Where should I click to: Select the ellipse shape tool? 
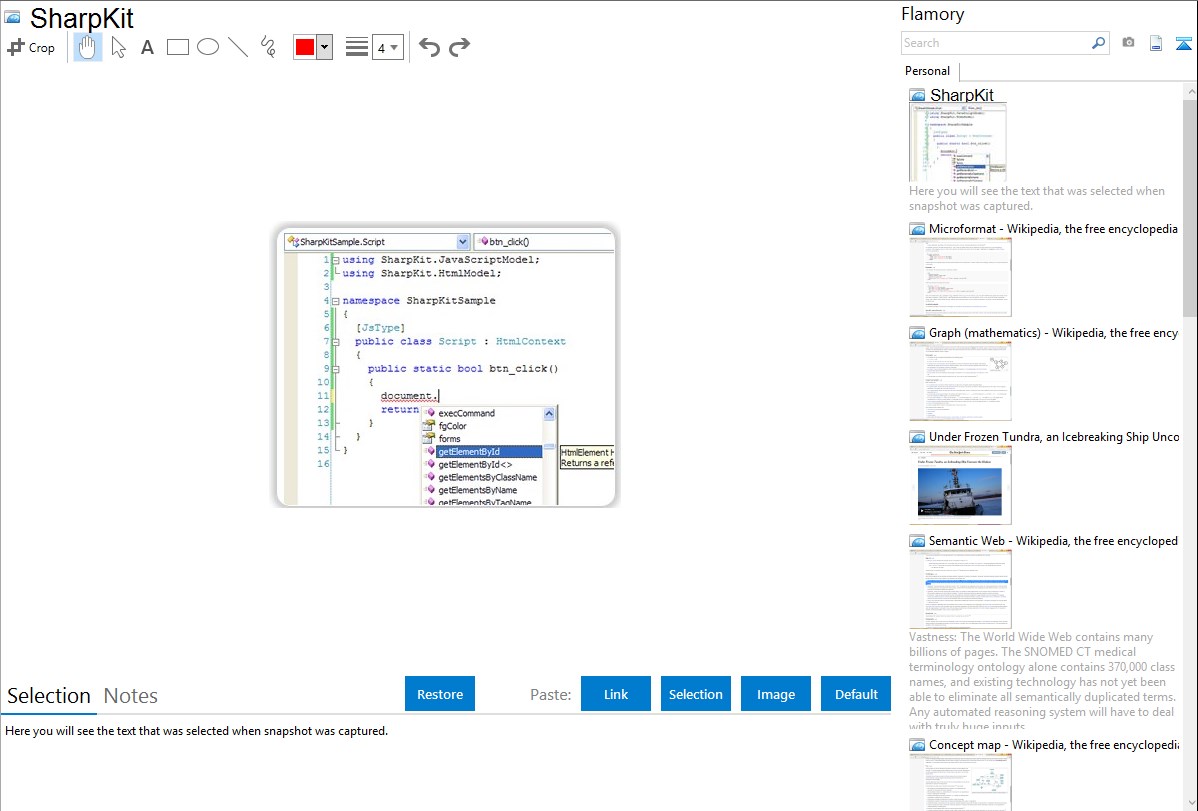pyautogui.click(x=208, y=47)
